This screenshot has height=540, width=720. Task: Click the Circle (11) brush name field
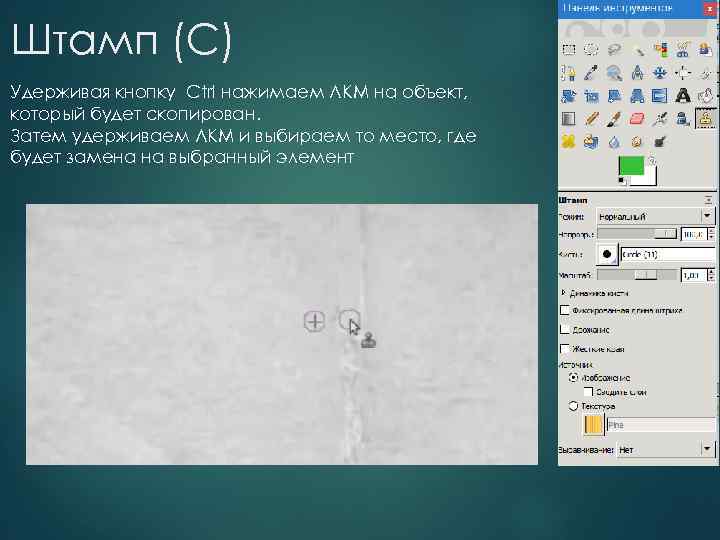coord(667,254)
